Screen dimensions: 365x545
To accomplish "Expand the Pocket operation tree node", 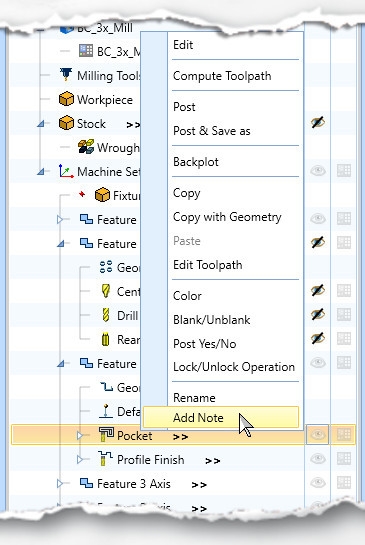I will 80,435.
